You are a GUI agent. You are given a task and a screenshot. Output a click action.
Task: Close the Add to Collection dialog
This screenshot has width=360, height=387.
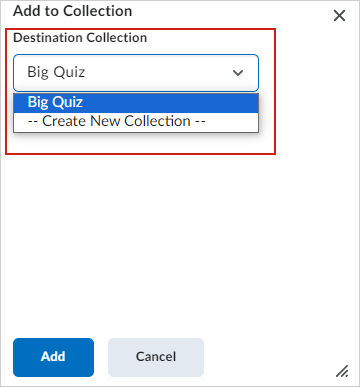(x=339, y=16)
